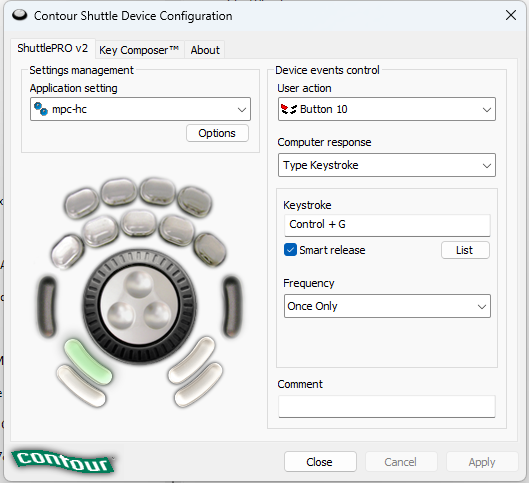This screenshot has width=529, height=483.
Task: Open the About tab
Action: (205, 50)
